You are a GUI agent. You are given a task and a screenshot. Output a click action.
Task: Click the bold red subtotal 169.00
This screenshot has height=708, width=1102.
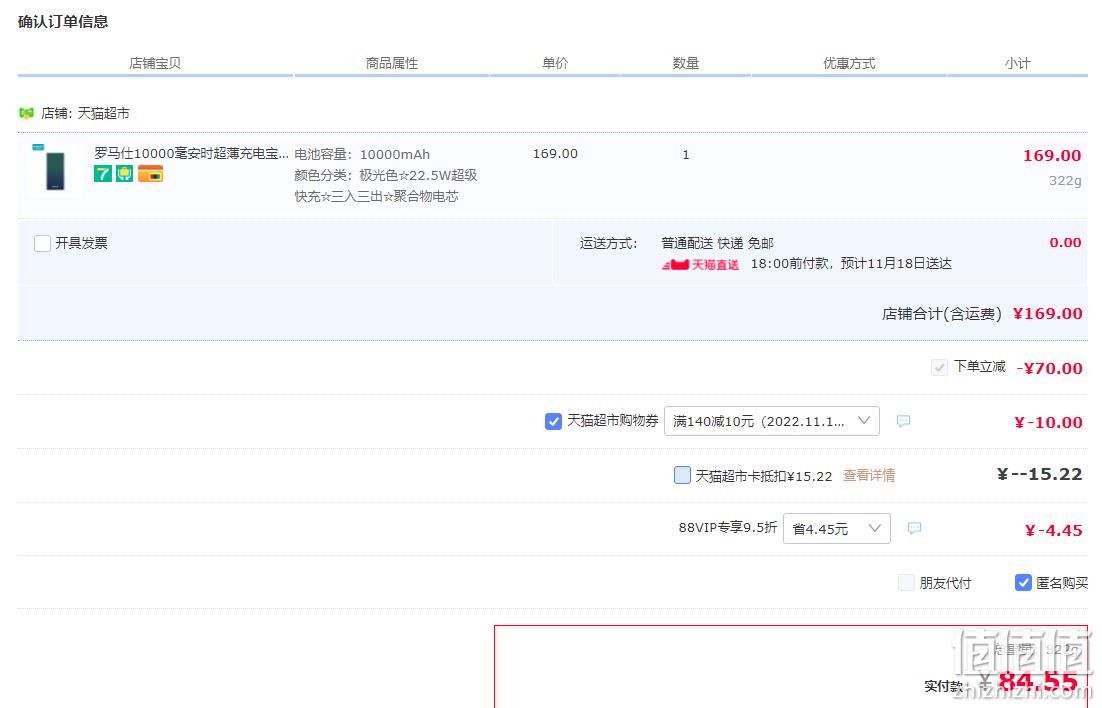tap(1052, 155)
